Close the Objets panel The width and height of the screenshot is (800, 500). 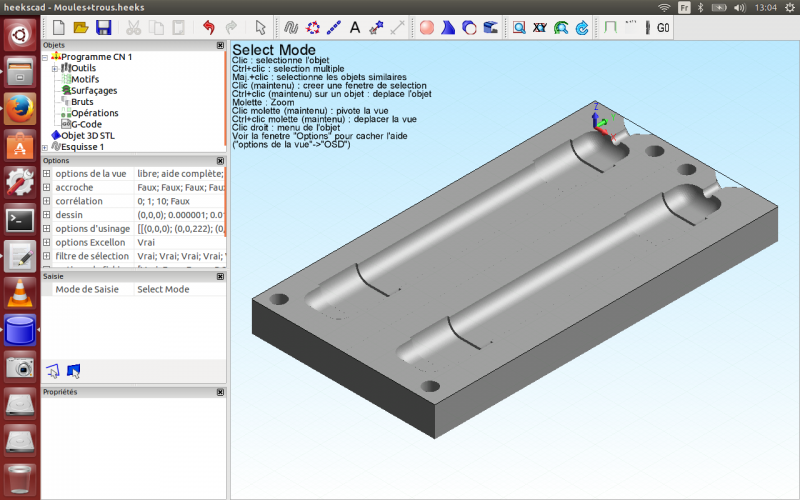[220, 45]
